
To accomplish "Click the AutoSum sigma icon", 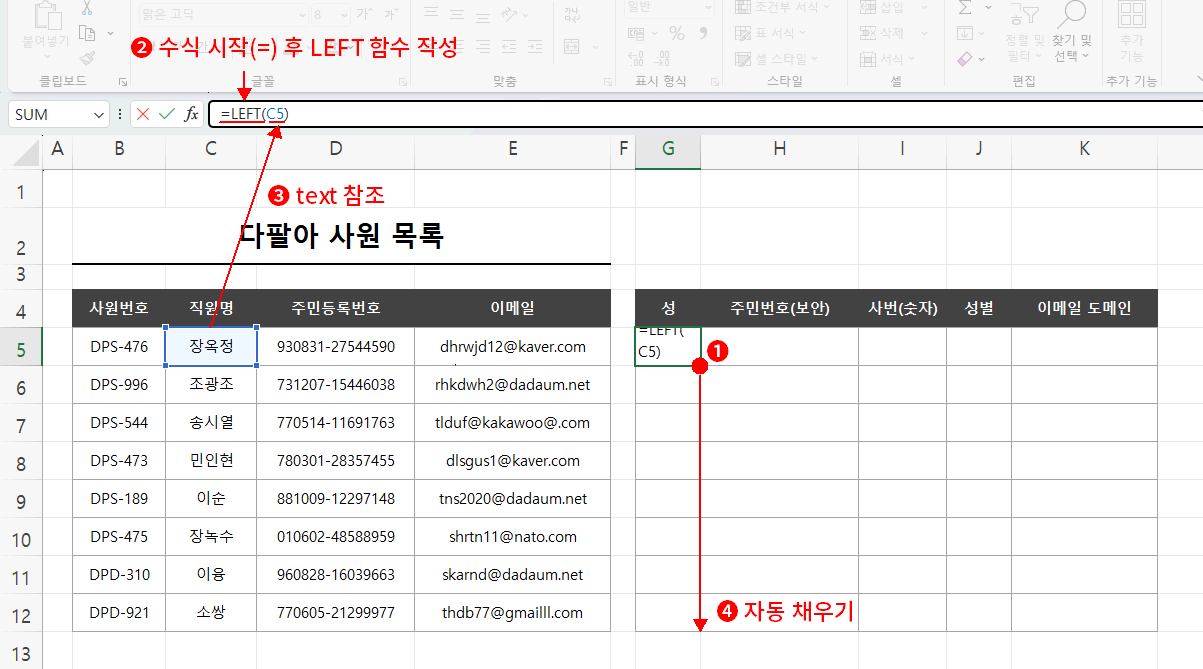I will pyautogui.click(x=965, y=8).
